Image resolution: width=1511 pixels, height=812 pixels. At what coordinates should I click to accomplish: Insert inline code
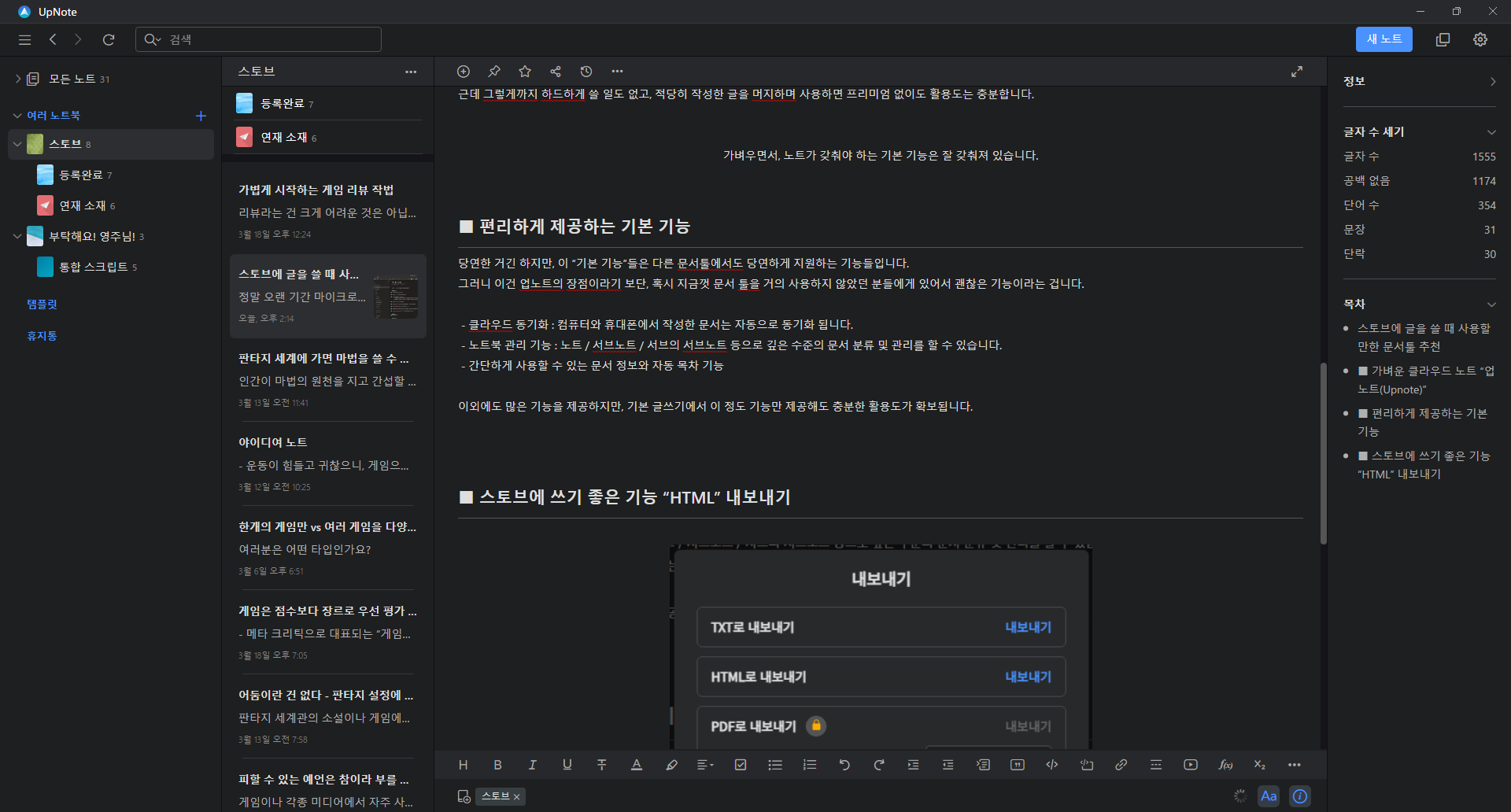[x=1052, y=765]
